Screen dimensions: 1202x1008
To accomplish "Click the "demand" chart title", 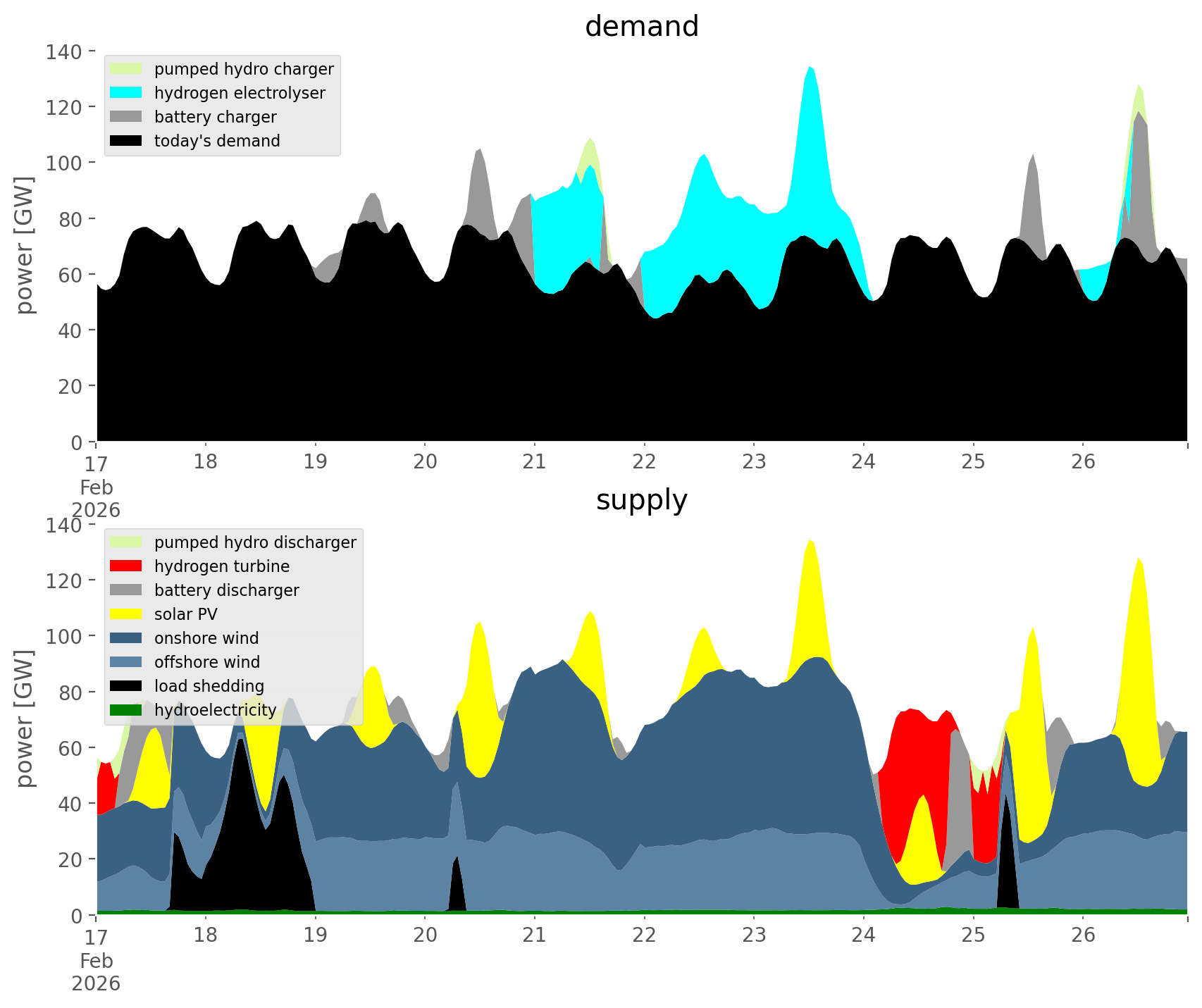I will [x=641, y=27].
